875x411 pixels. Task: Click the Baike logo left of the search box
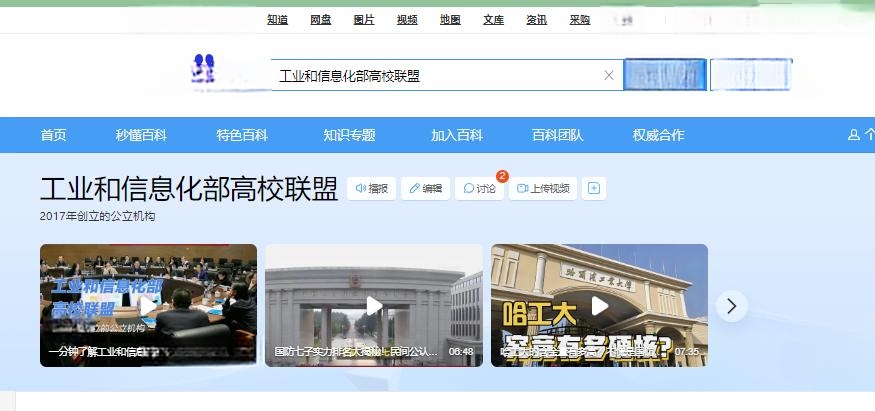coord(203,69)
